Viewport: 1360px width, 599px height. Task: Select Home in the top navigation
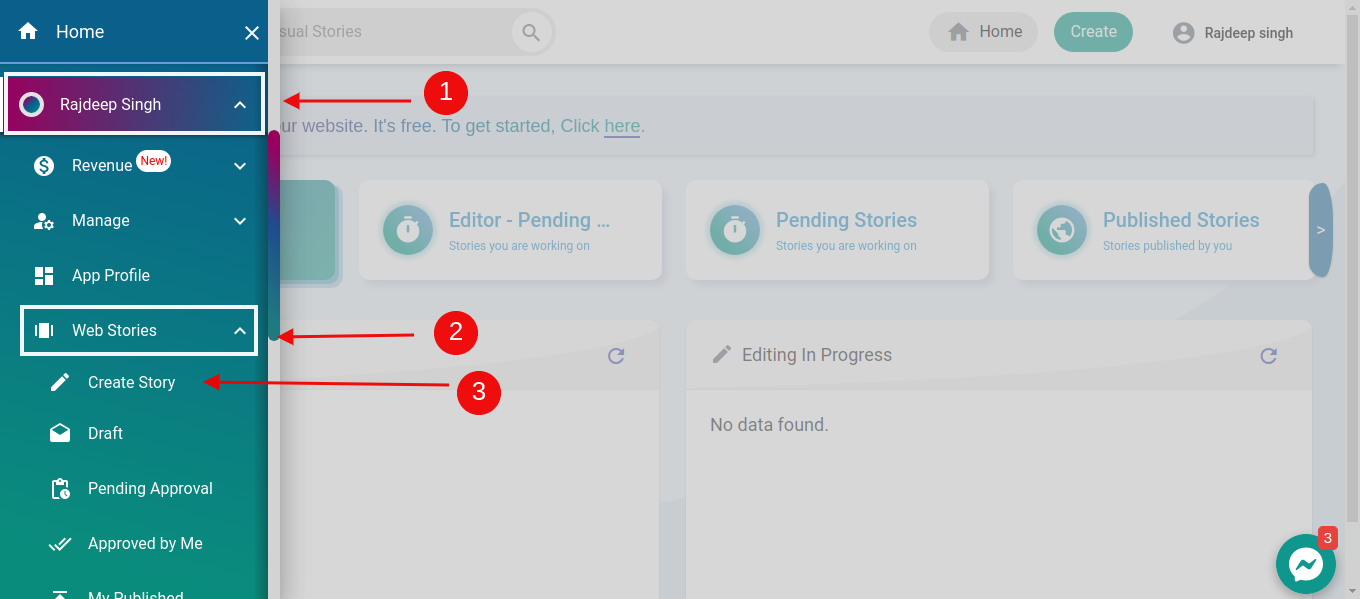point(983,31)
